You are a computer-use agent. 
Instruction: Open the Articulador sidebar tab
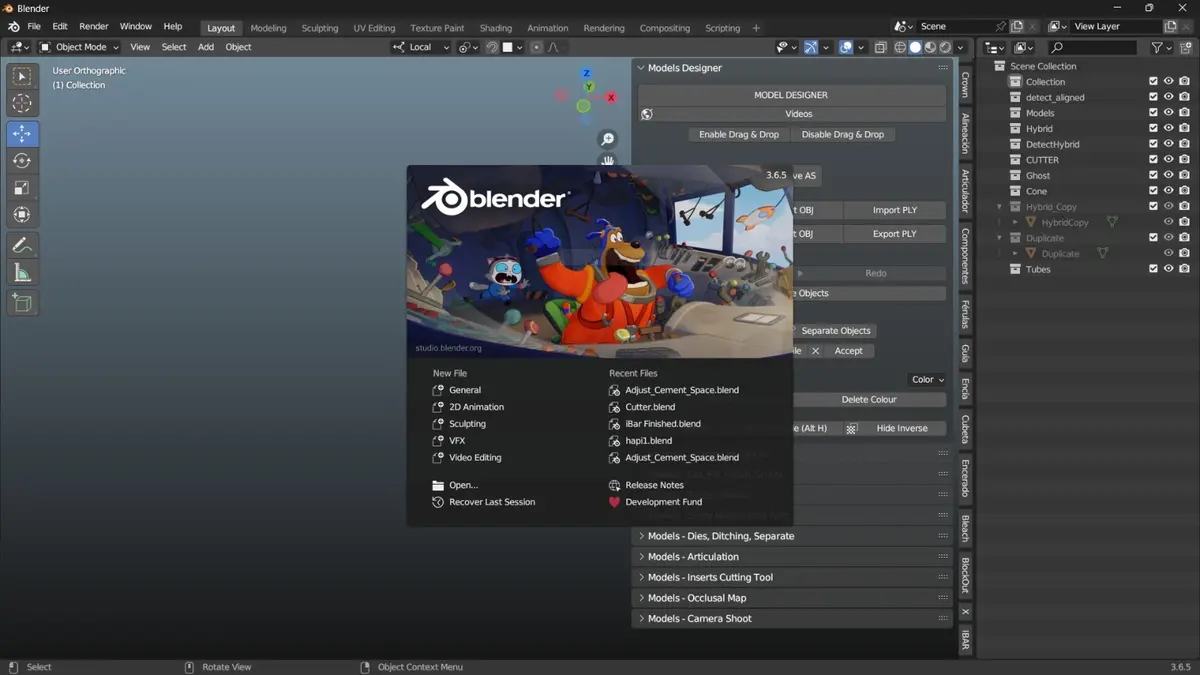pyautogui.click(x=965, y=192)
